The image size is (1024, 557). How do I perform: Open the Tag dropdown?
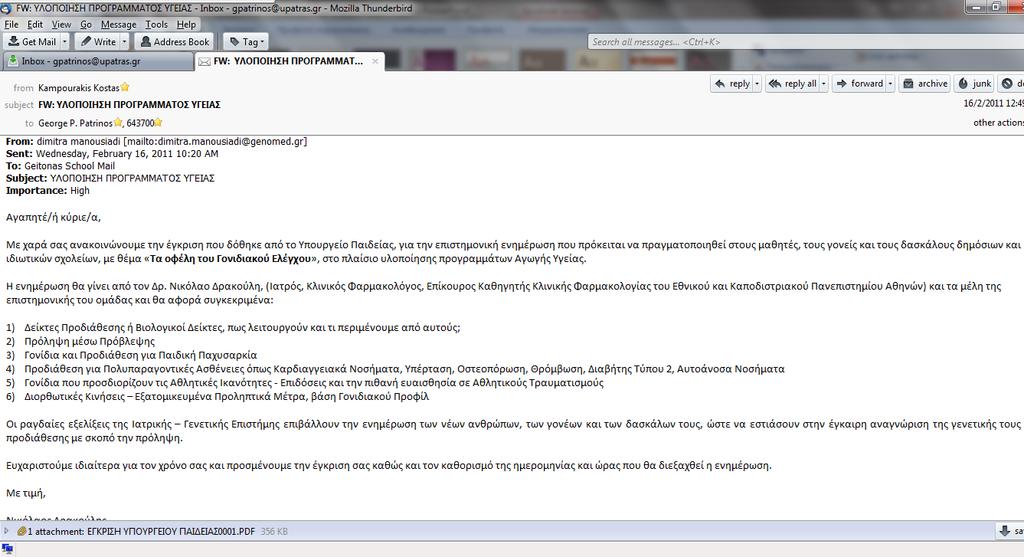(x=246, y=42)
